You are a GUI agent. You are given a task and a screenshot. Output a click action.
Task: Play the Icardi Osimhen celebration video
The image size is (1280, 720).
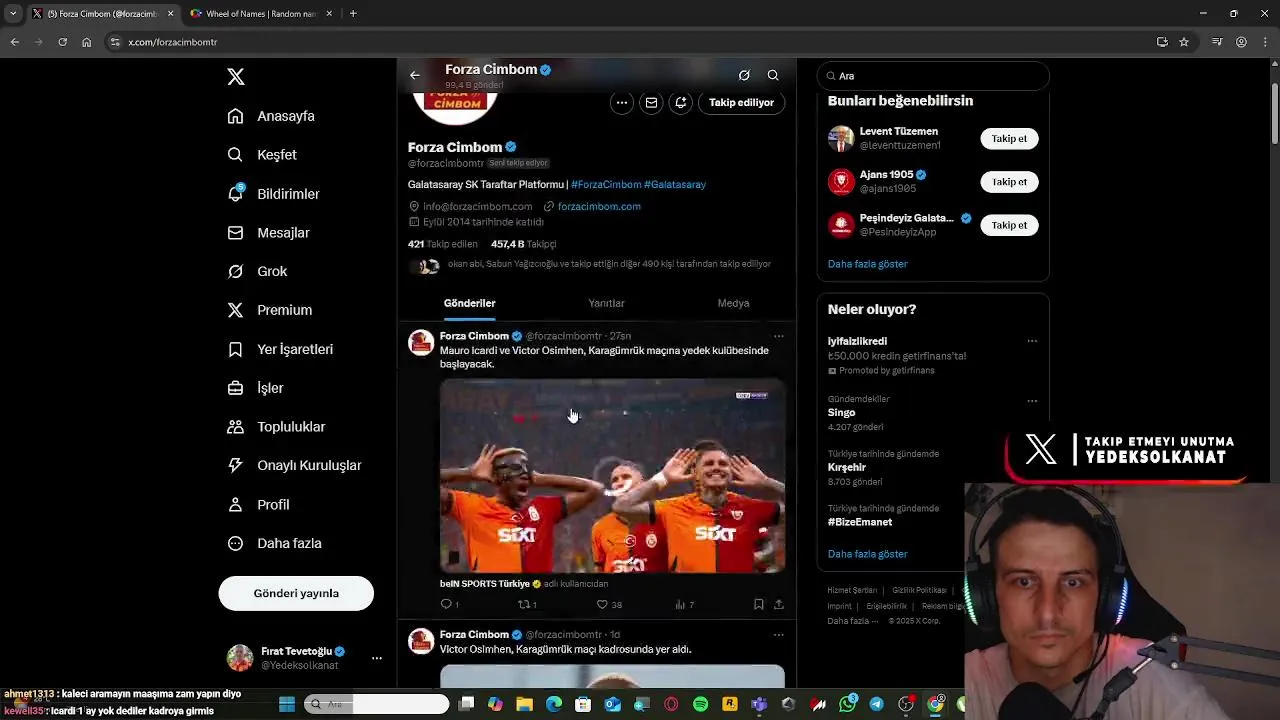tap(612, 476)
